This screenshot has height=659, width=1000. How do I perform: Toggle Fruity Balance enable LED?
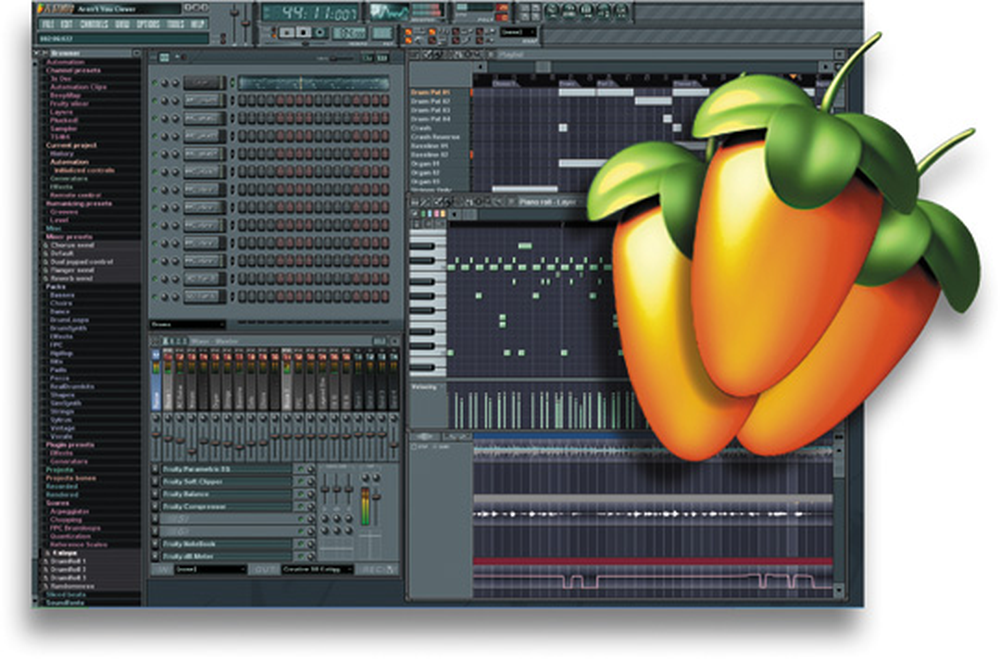click(300, 494)
